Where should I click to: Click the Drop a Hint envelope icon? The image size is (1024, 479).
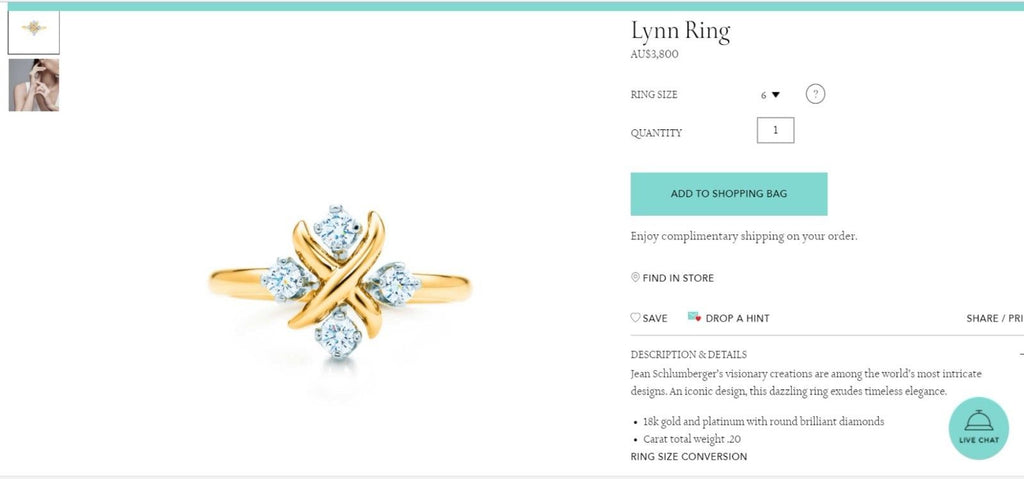pos(694,317)
